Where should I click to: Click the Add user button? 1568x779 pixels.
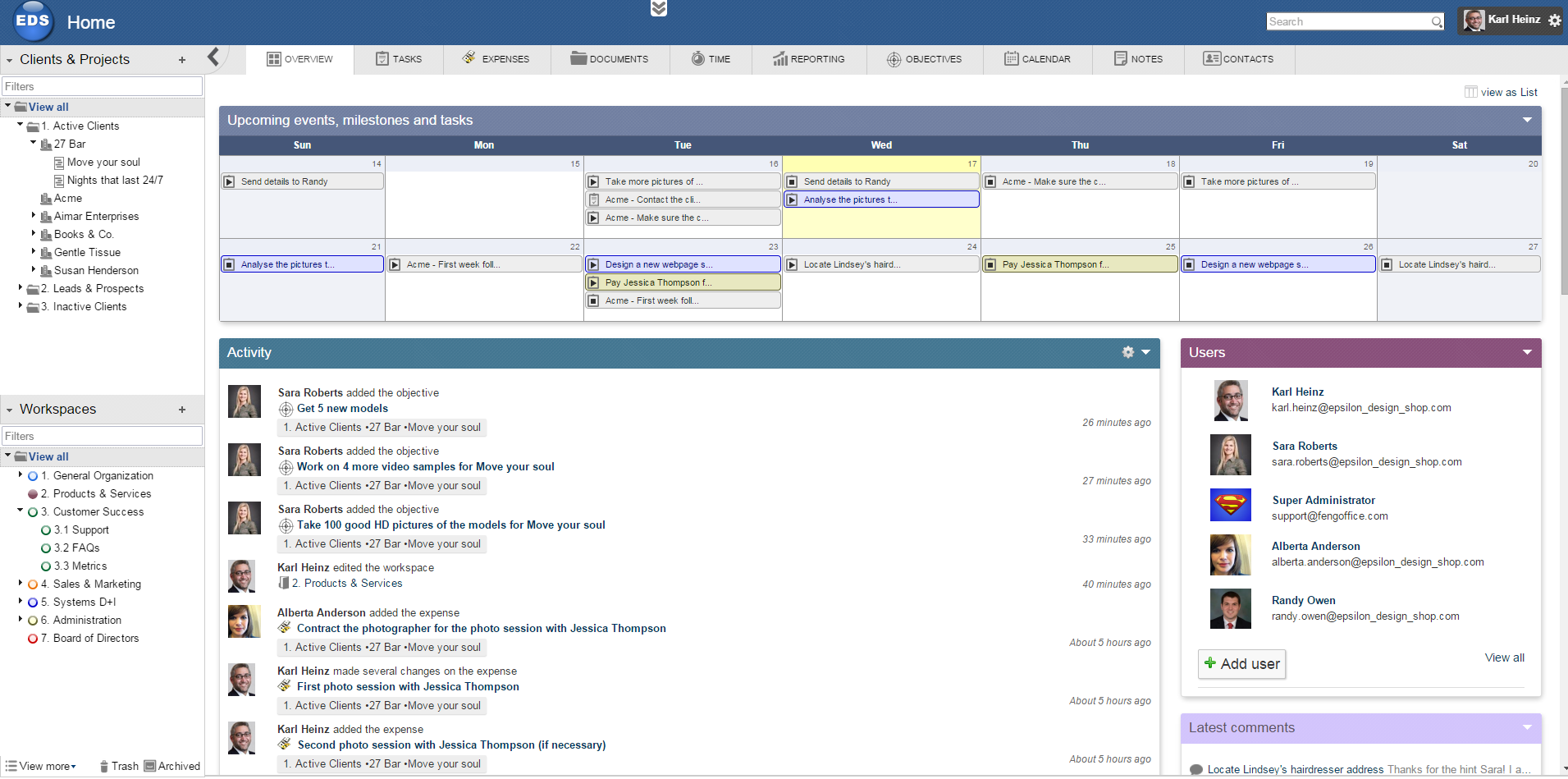coord(1241,663)
